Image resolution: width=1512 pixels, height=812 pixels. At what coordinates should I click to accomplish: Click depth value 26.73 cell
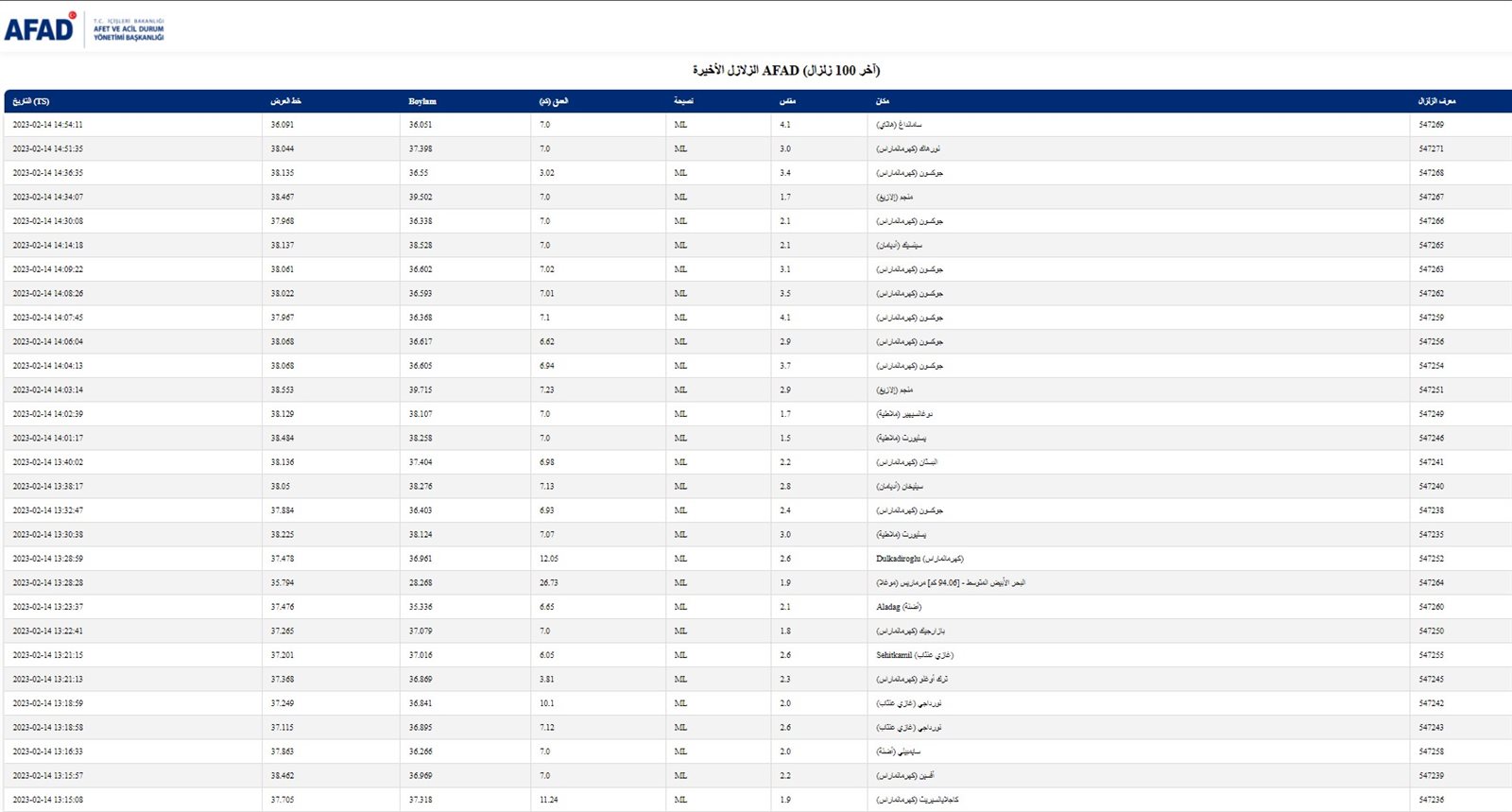pos(549,583)
